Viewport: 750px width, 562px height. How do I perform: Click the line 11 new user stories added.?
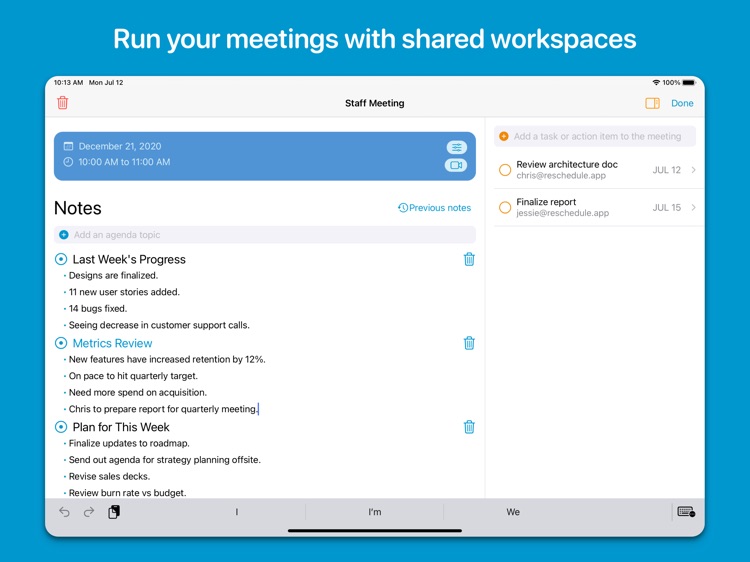(124, 292)
